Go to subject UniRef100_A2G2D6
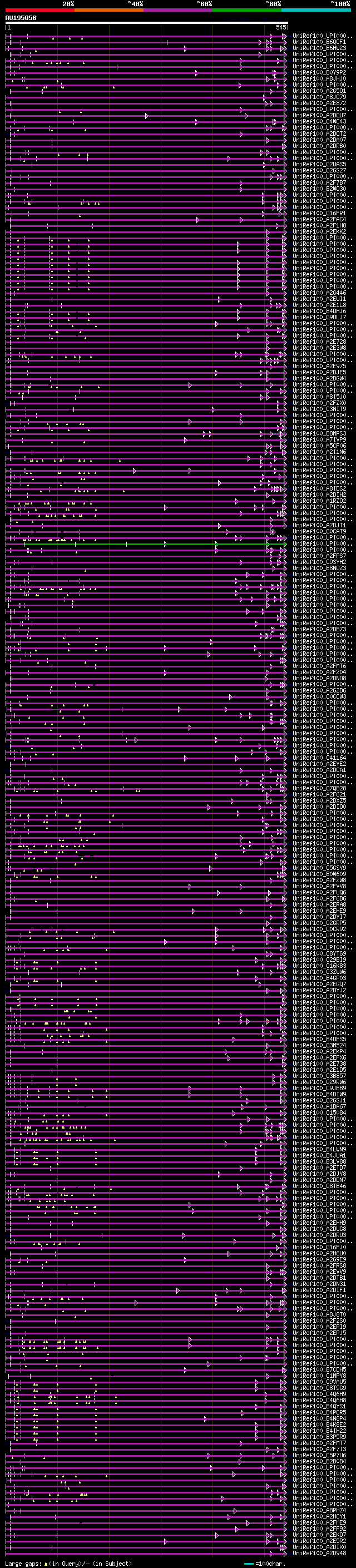The width and height of the screenshot is (356, 1568). pos(319,690)
